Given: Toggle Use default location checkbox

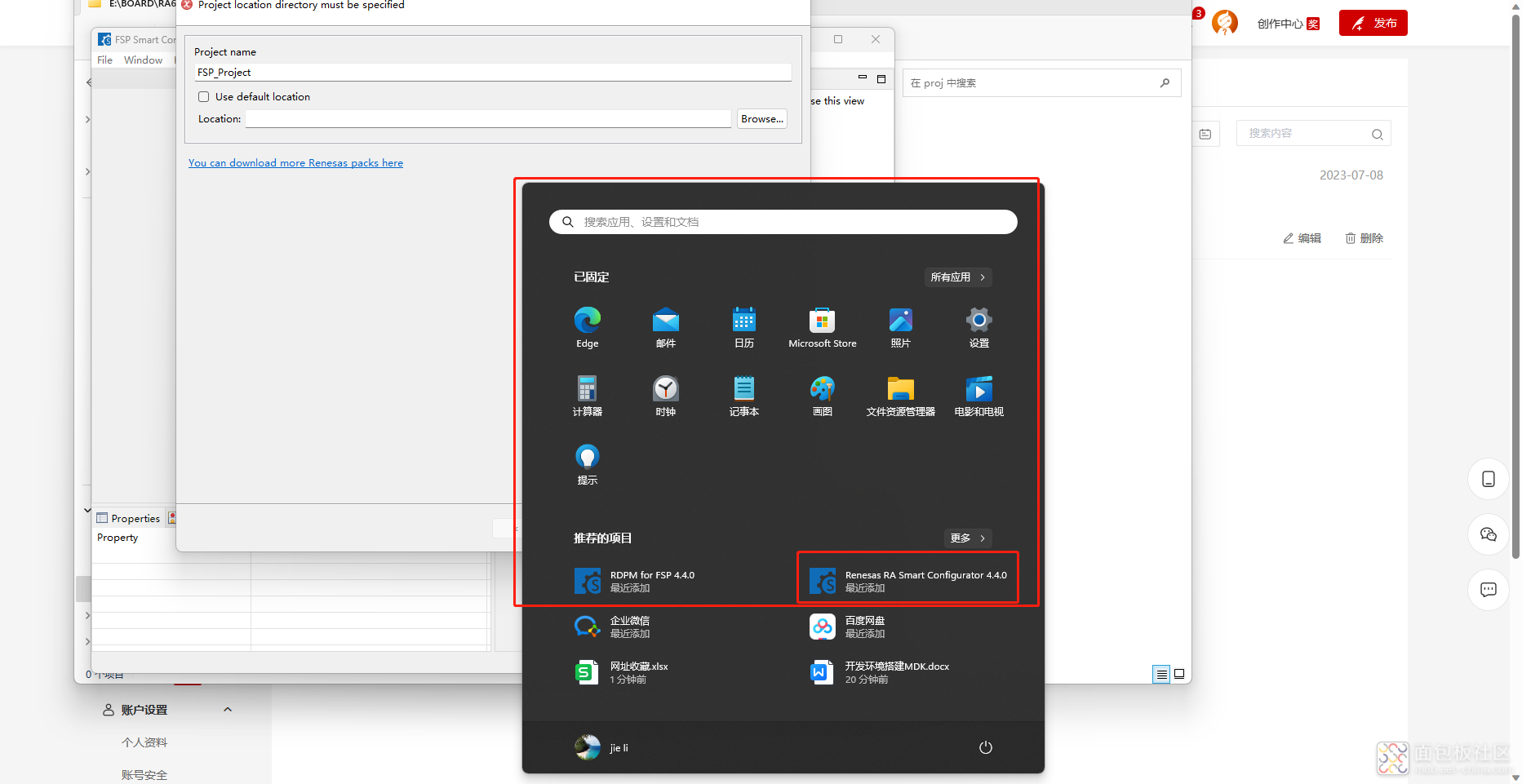Looking at the screenshot, I should (203, 96).
